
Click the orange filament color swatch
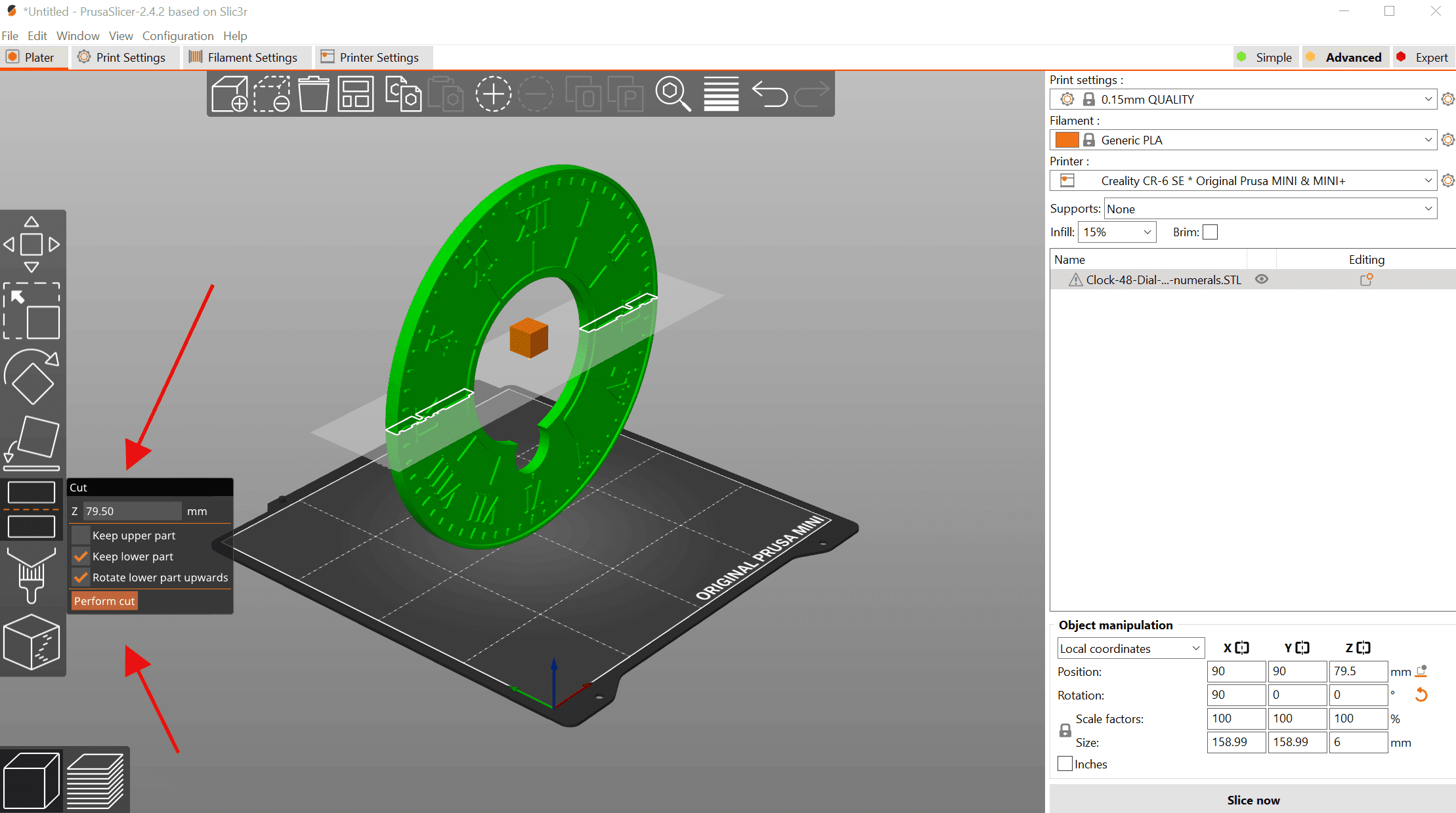tap(1067, 140)
